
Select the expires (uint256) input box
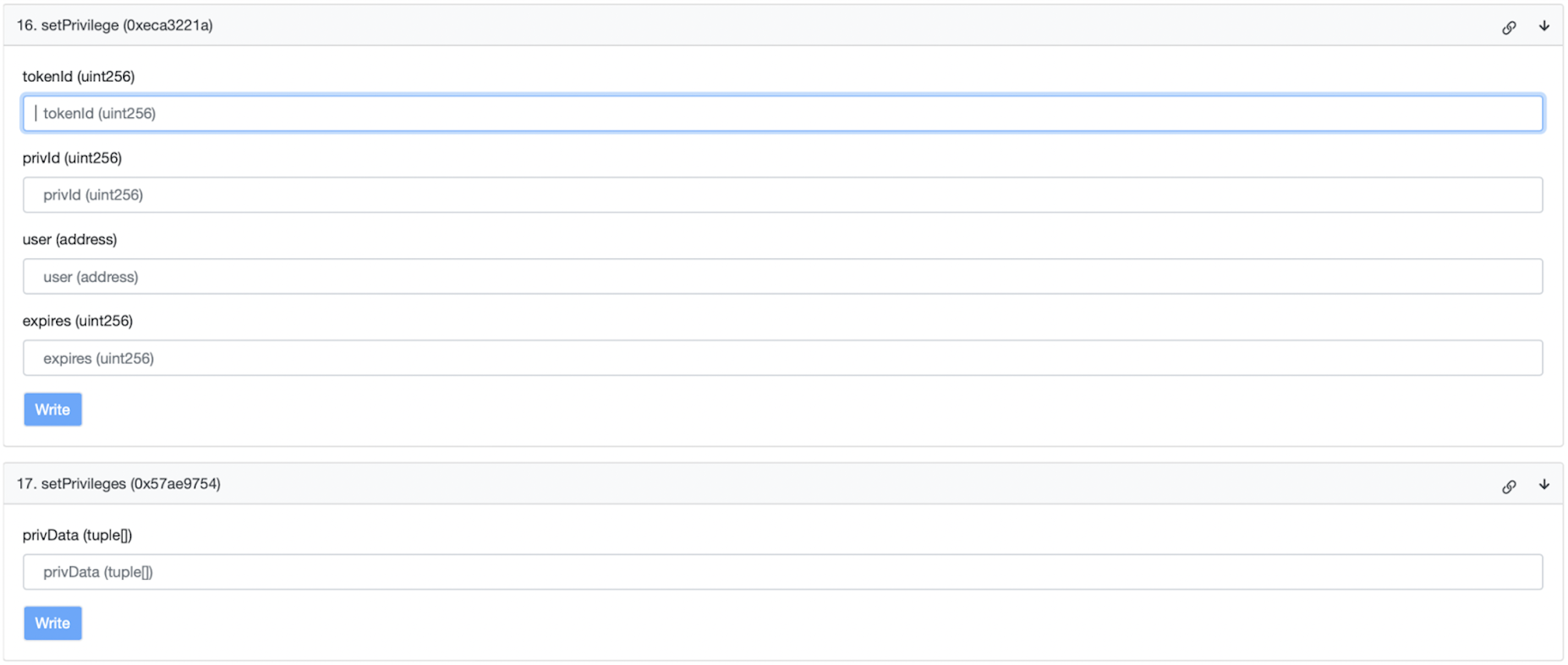click(x=783, y=358)
